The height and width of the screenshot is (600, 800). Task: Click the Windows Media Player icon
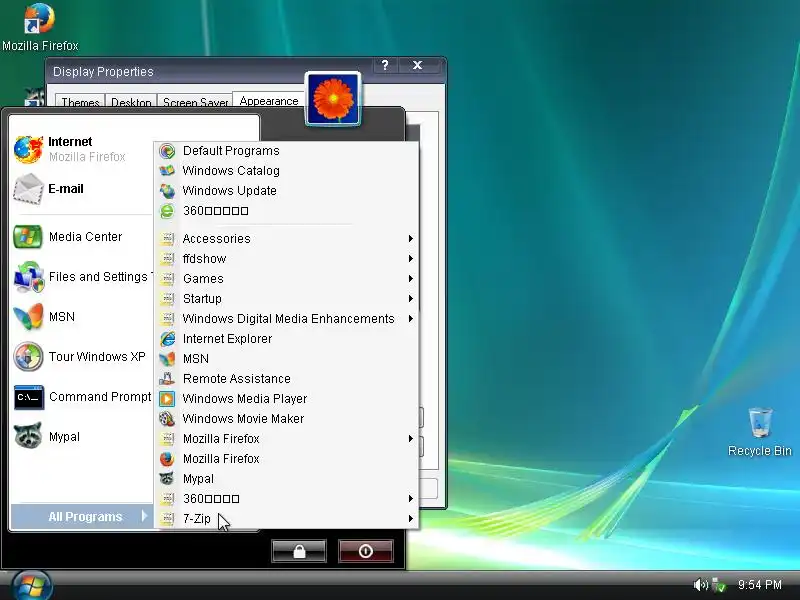[167, 398]
